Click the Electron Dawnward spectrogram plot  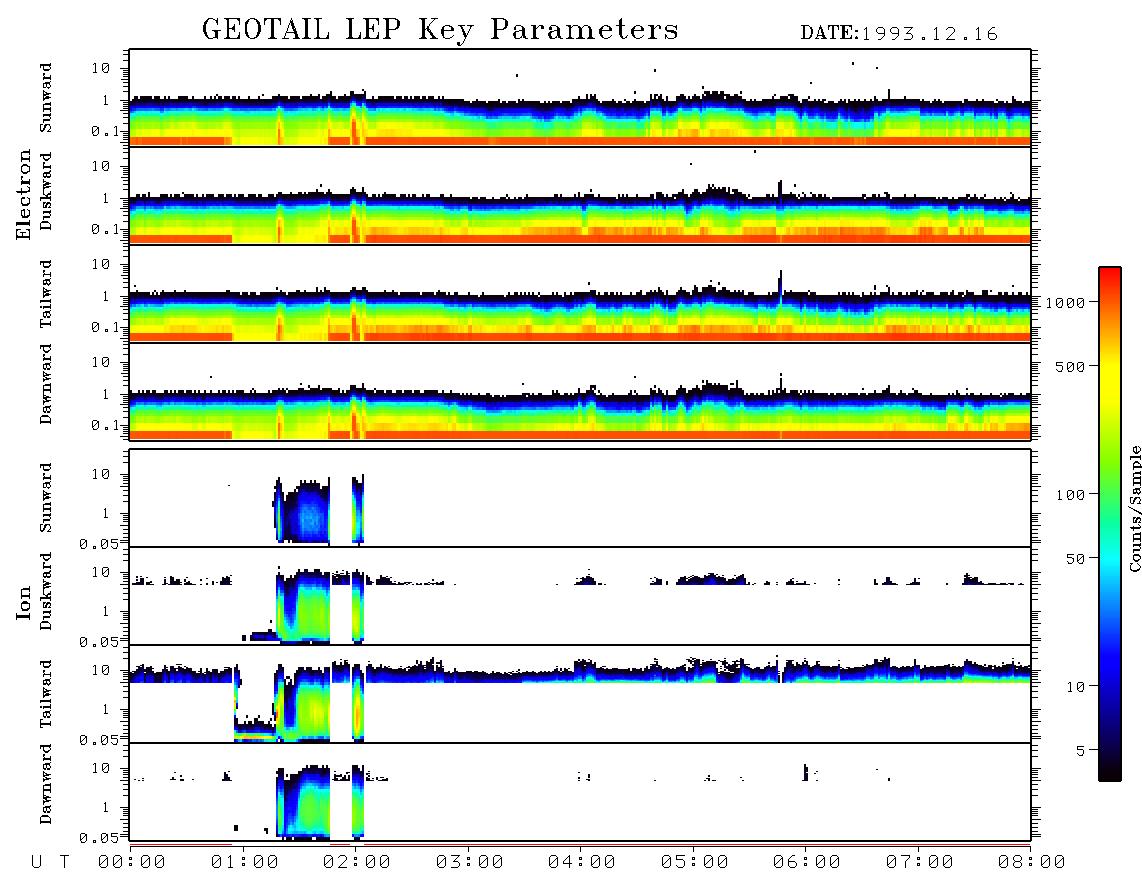coord(580,391)
